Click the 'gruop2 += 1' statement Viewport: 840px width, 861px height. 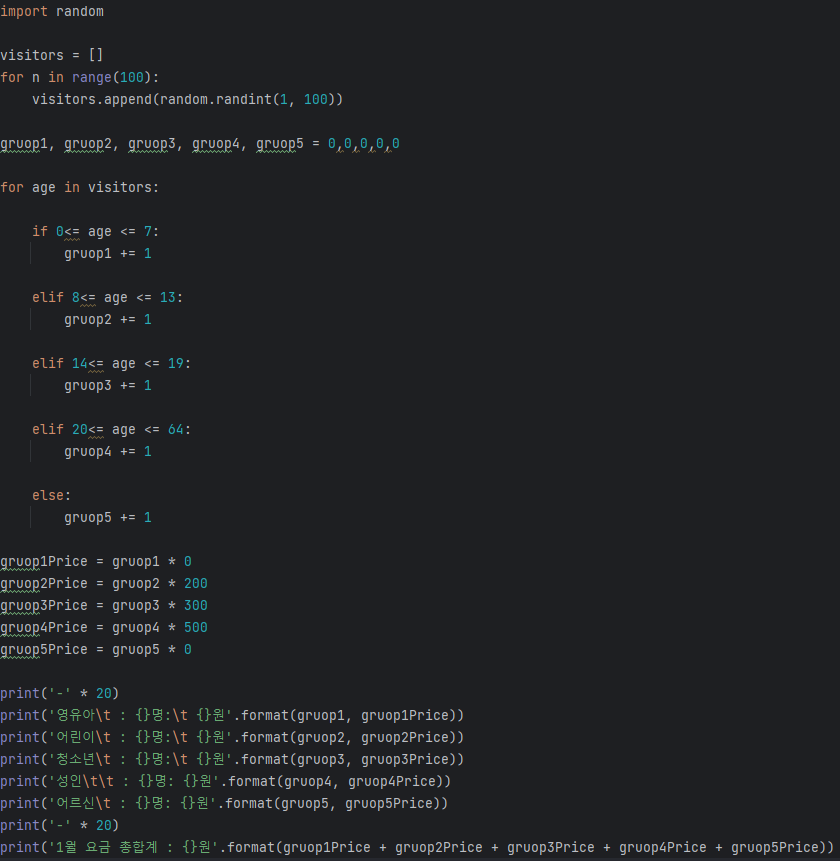click(108, 320)
